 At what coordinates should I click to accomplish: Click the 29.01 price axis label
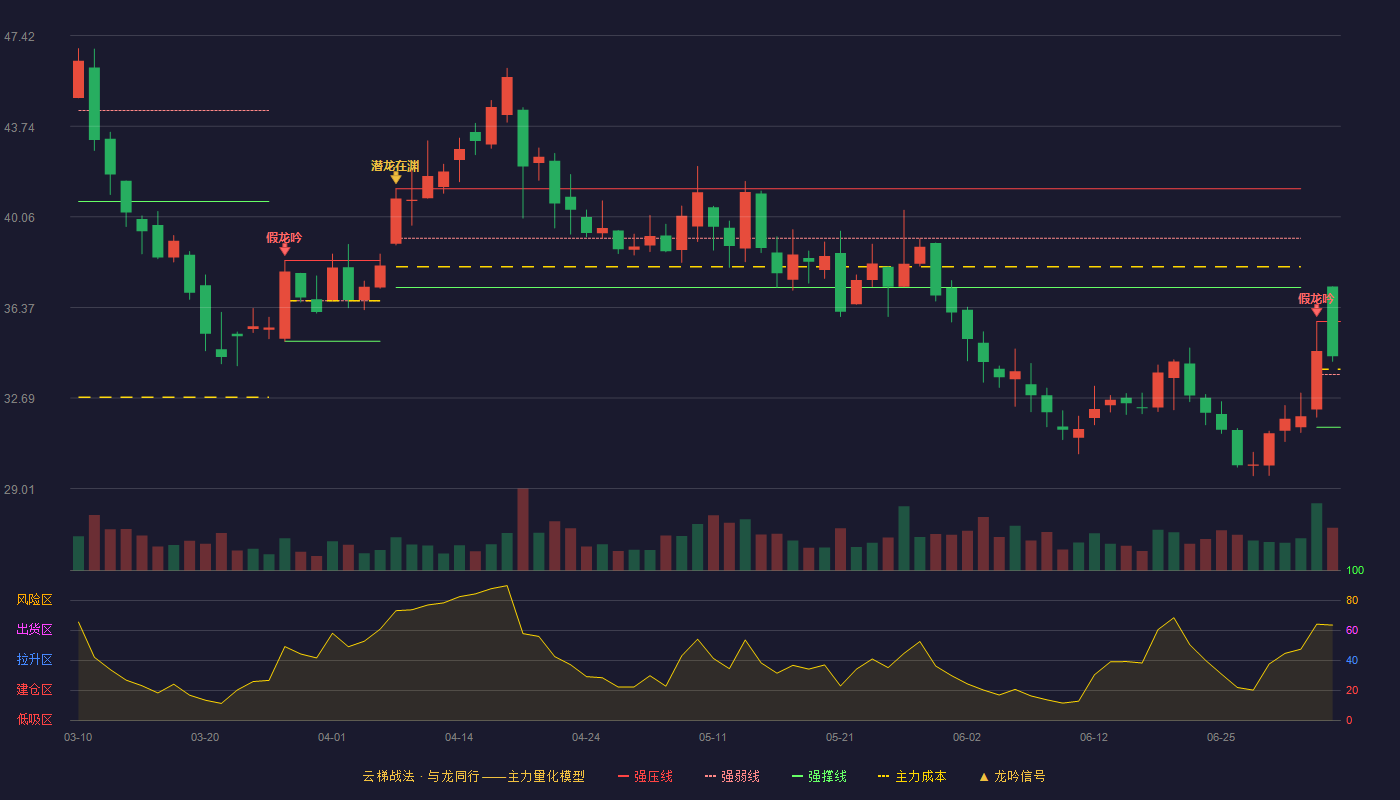[19, 489]
